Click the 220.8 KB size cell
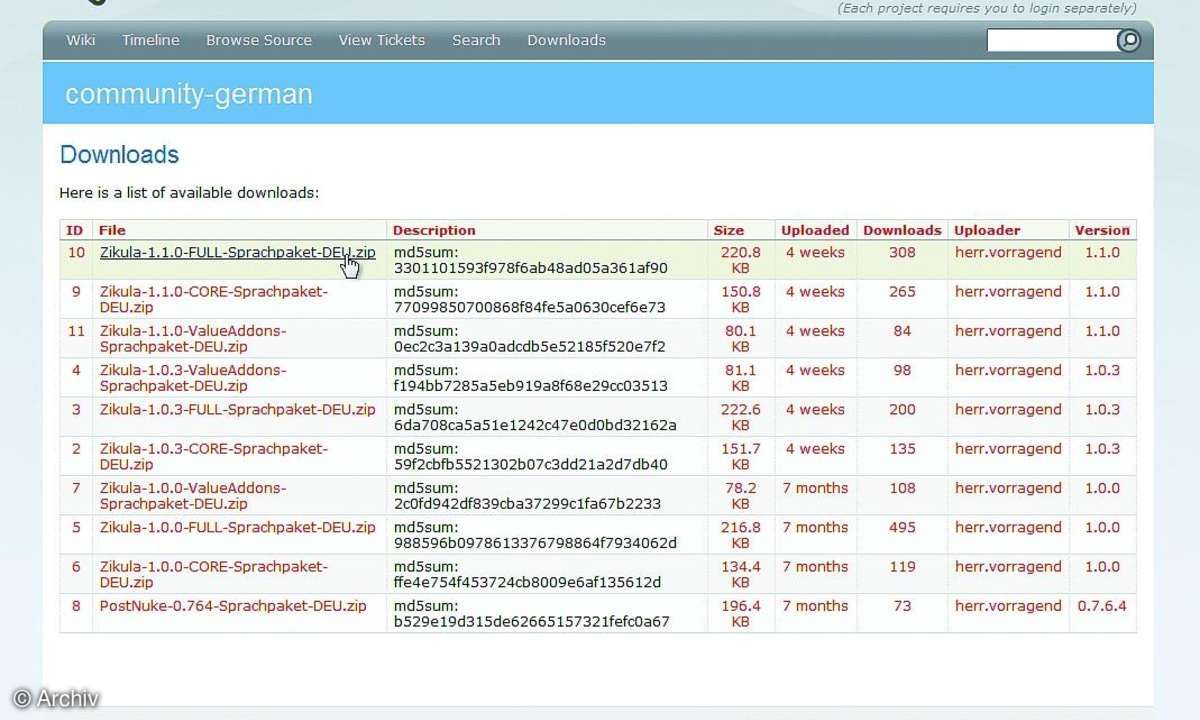Image resolution: width=1200 pixels, height=720 pixels. tap(740, 261)
